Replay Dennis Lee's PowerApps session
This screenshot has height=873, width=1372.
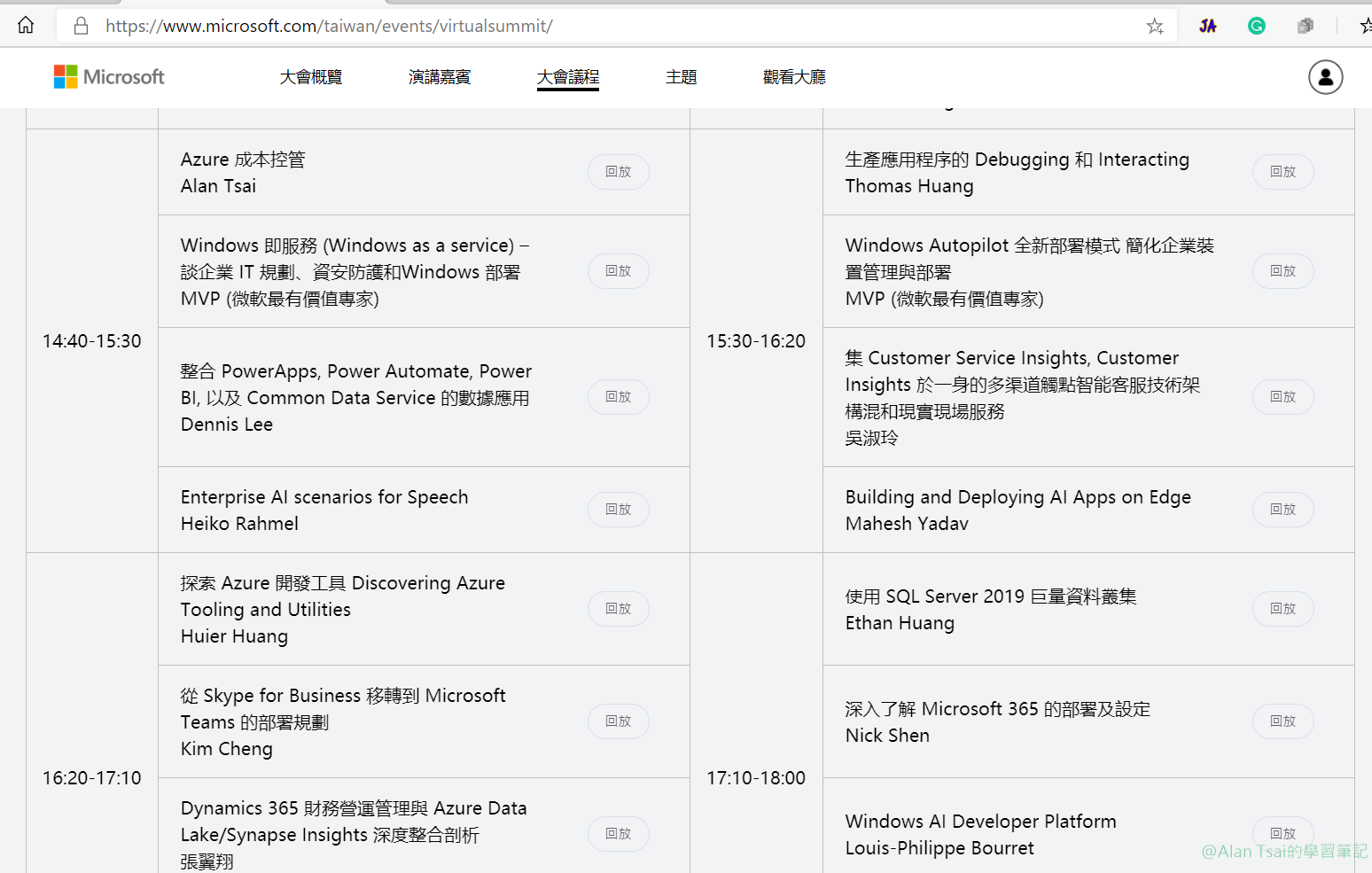pyautogui.click(x=619, y=397)
